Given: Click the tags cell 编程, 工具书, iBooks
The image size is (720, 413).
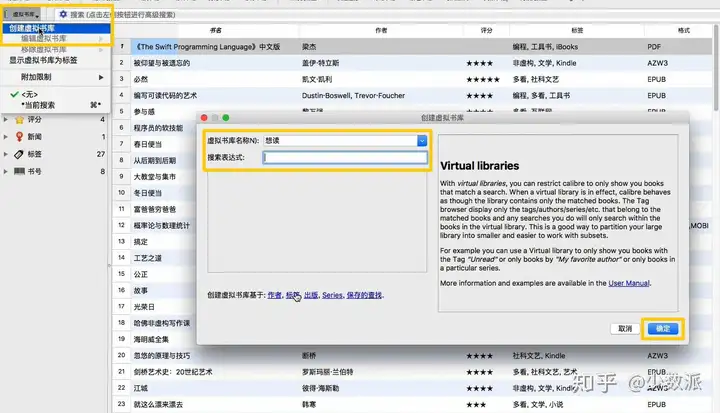Looking at the screenshot, I should pyautogui.click(x=545, y=47).
